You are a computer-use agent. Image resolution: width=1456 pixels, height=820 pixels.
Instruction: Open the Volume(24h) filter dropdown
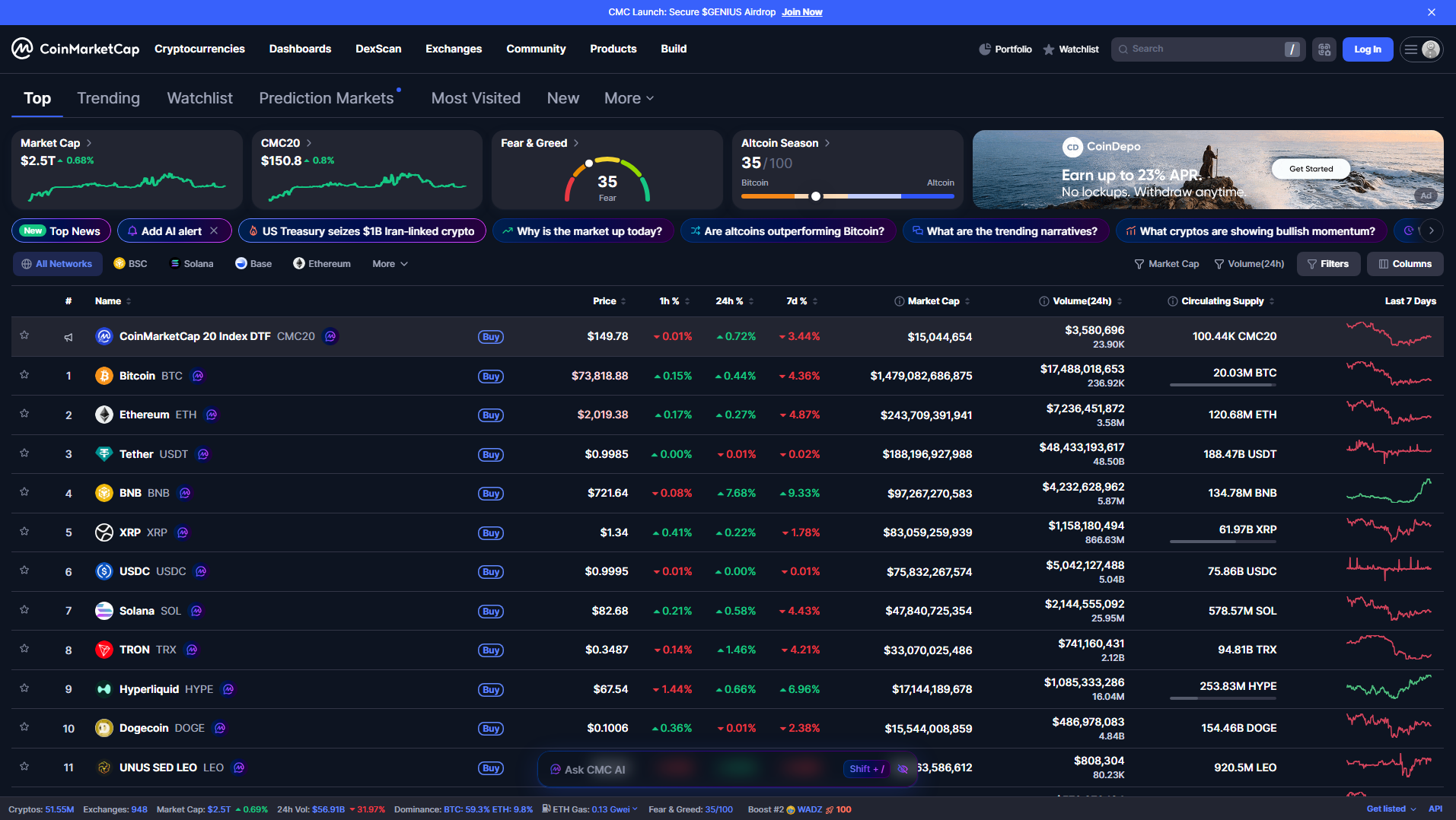[1249, 264]
